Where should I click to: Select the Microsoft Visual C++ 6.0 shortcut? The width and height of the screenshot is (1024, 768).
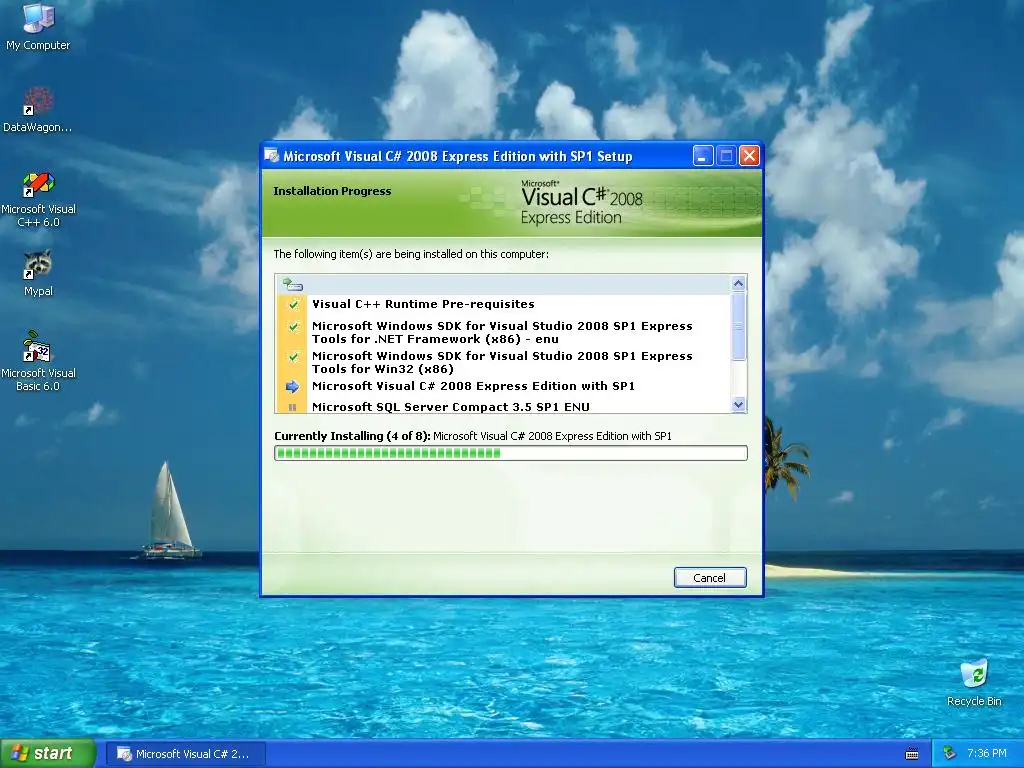pos(38,199)
